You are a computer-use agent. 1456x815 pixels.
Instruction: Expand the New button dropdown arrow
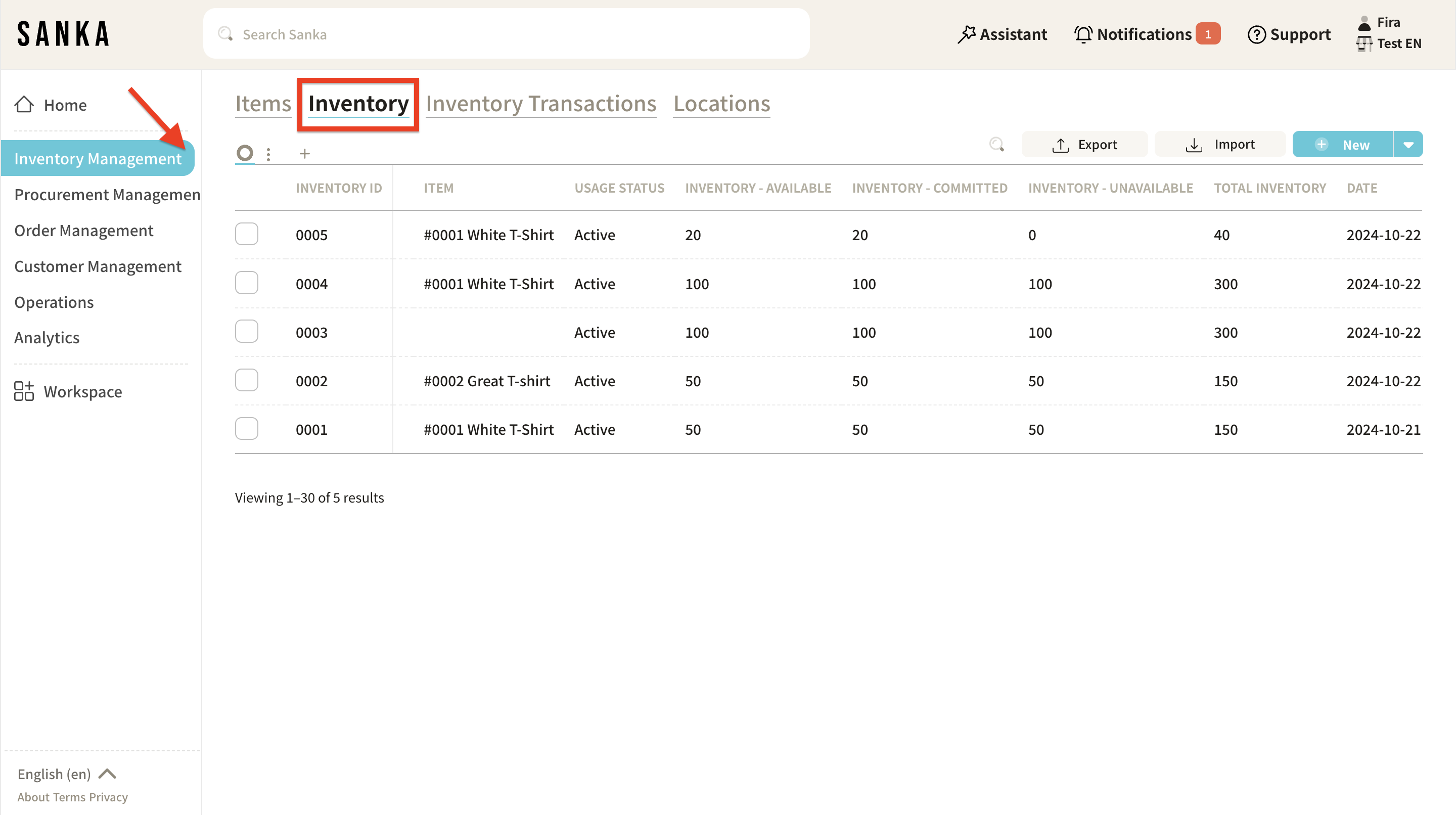coord(1408,145)
